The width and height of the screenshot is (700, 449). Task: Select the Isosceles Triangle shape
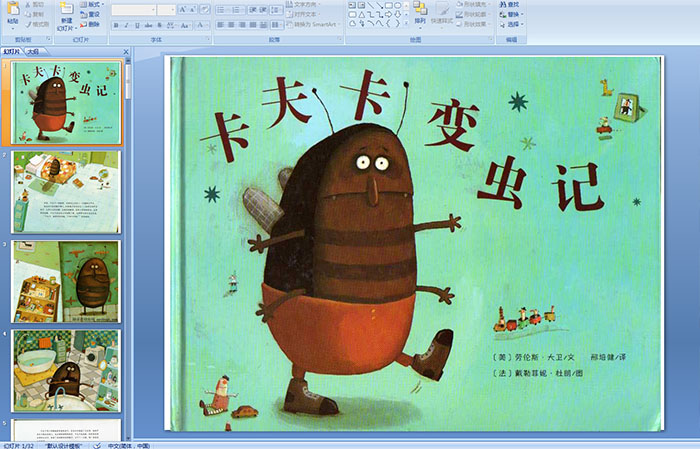(362, 15)
